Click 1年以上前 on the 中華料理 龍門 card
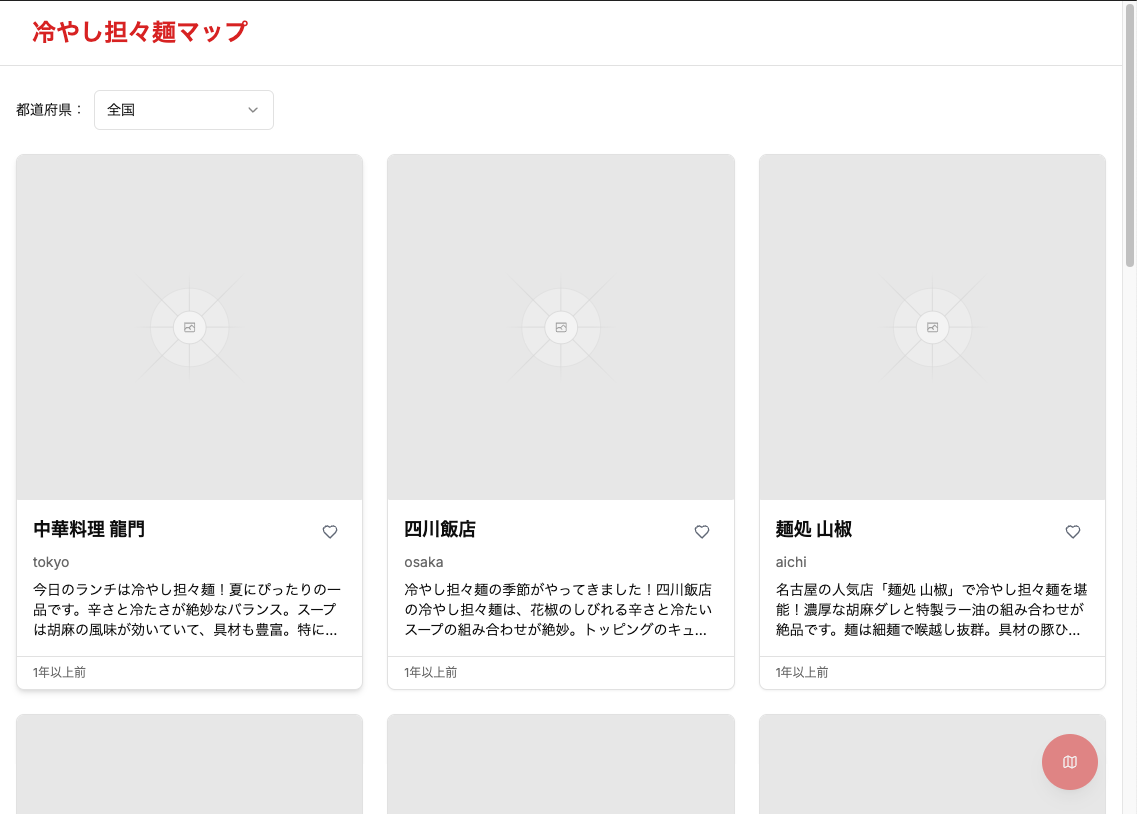Image resolution: width=1137 pixels, height=814 pixels. [59, 673]
